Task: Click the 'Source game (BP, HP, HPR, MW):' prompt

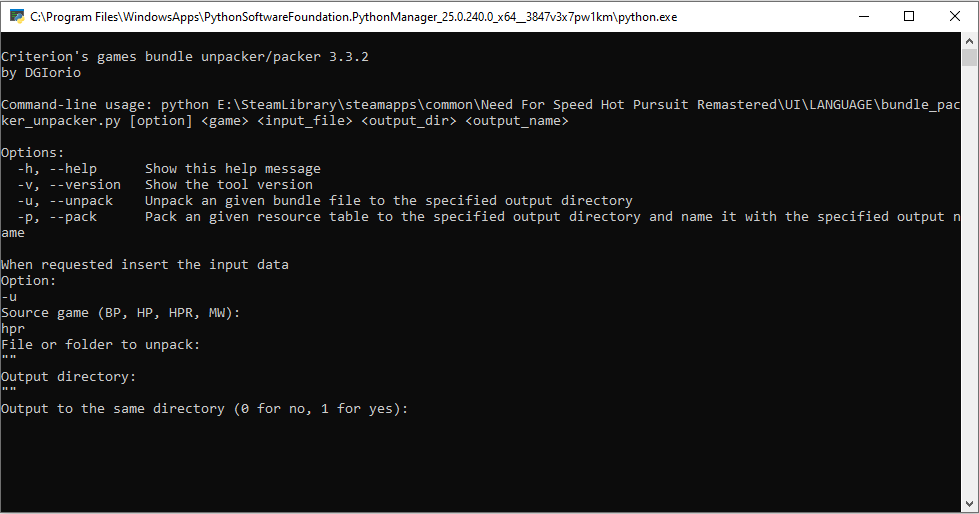Action: [x=121, y=313]
